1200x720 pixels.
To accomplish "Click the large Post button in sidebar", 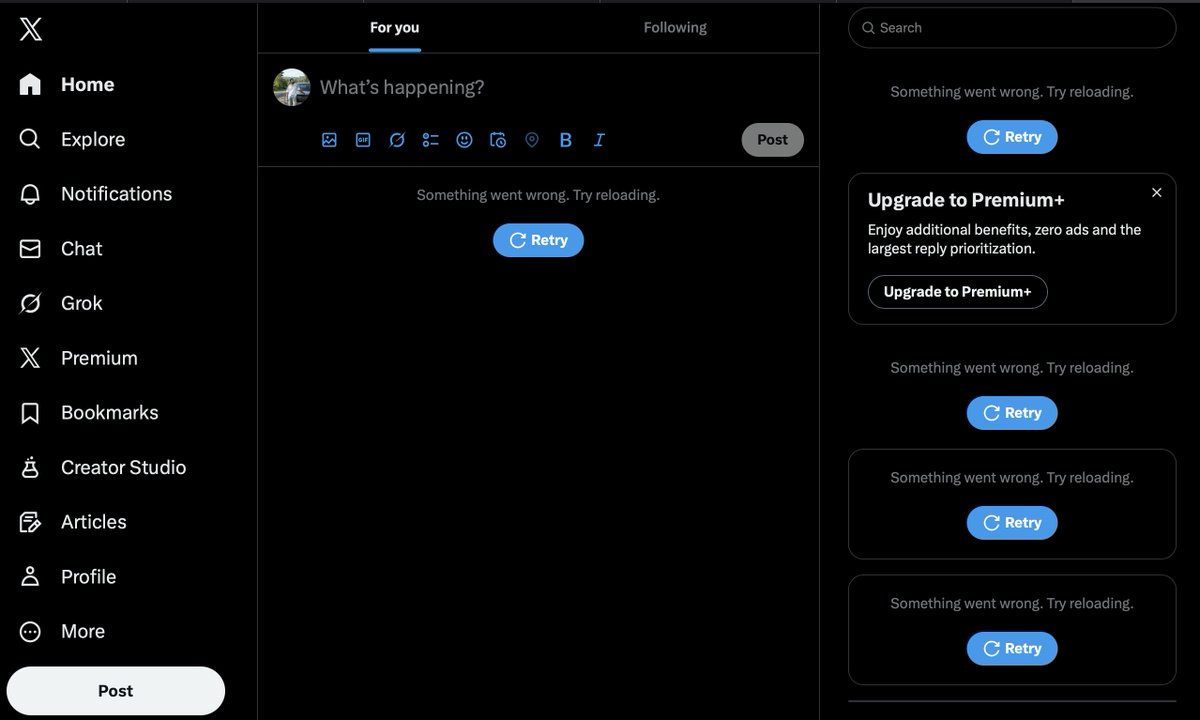I will coord(116,691).
